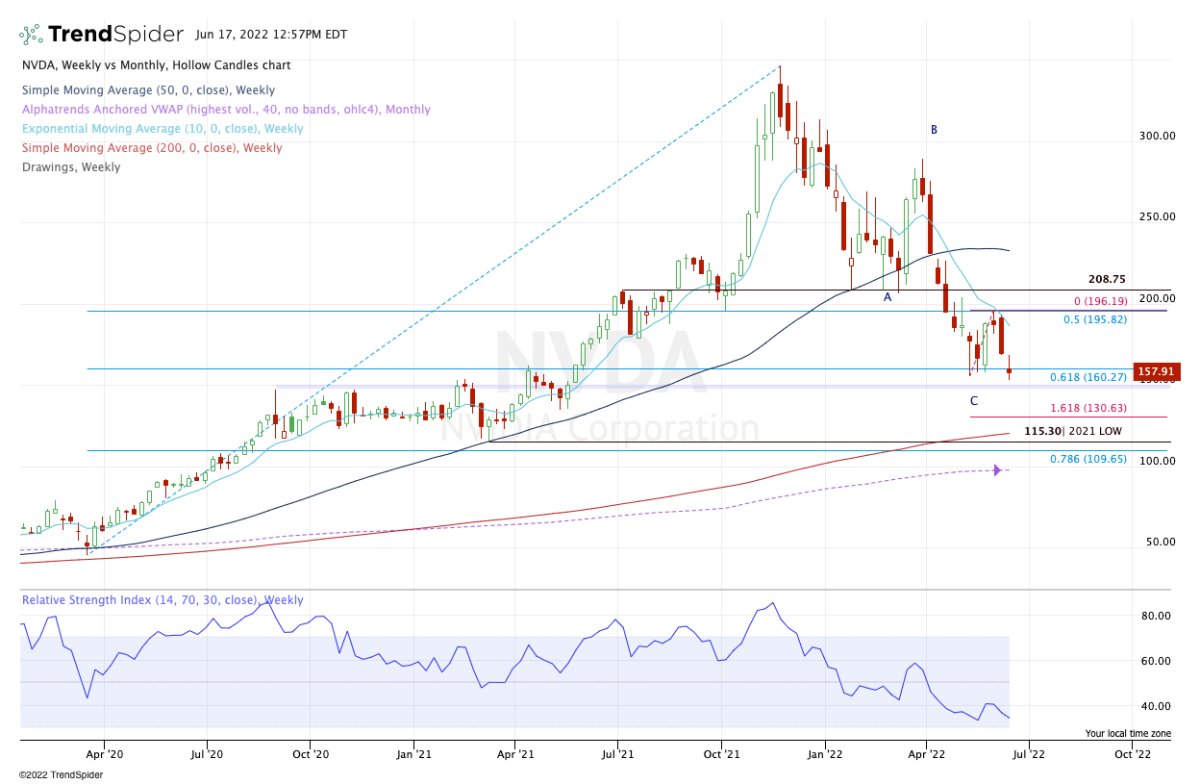Click the red 157.91 current price tag

click(x=1157, y=372)
